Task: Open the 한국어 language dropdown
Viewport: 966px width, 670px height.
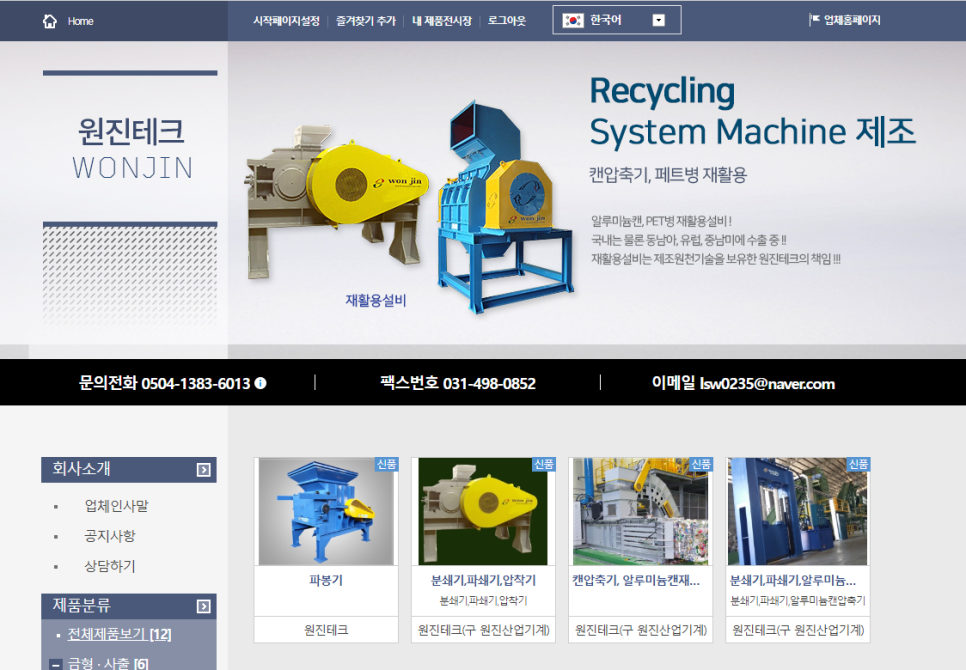Action: coord(617,20)
